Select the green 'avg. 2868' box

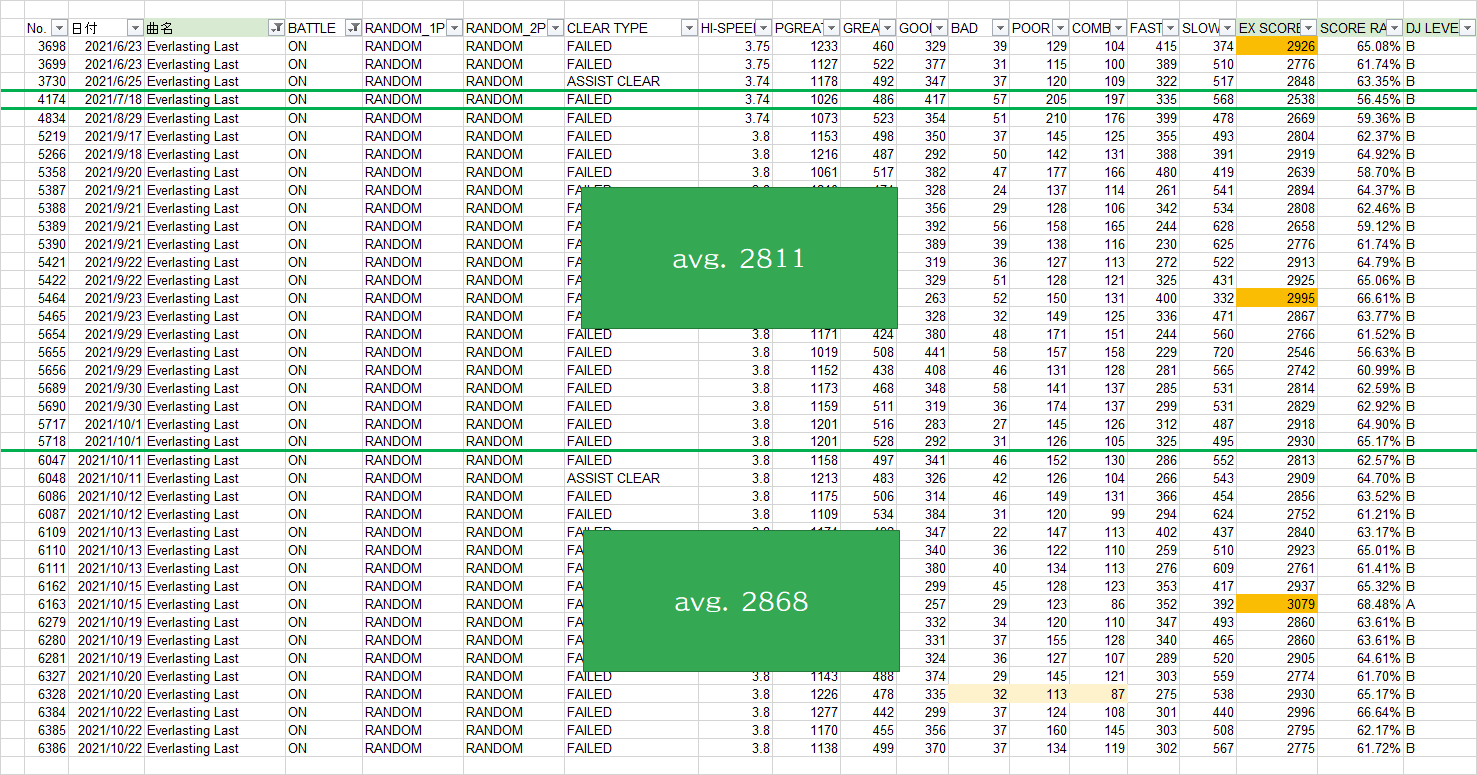(740, 601)
